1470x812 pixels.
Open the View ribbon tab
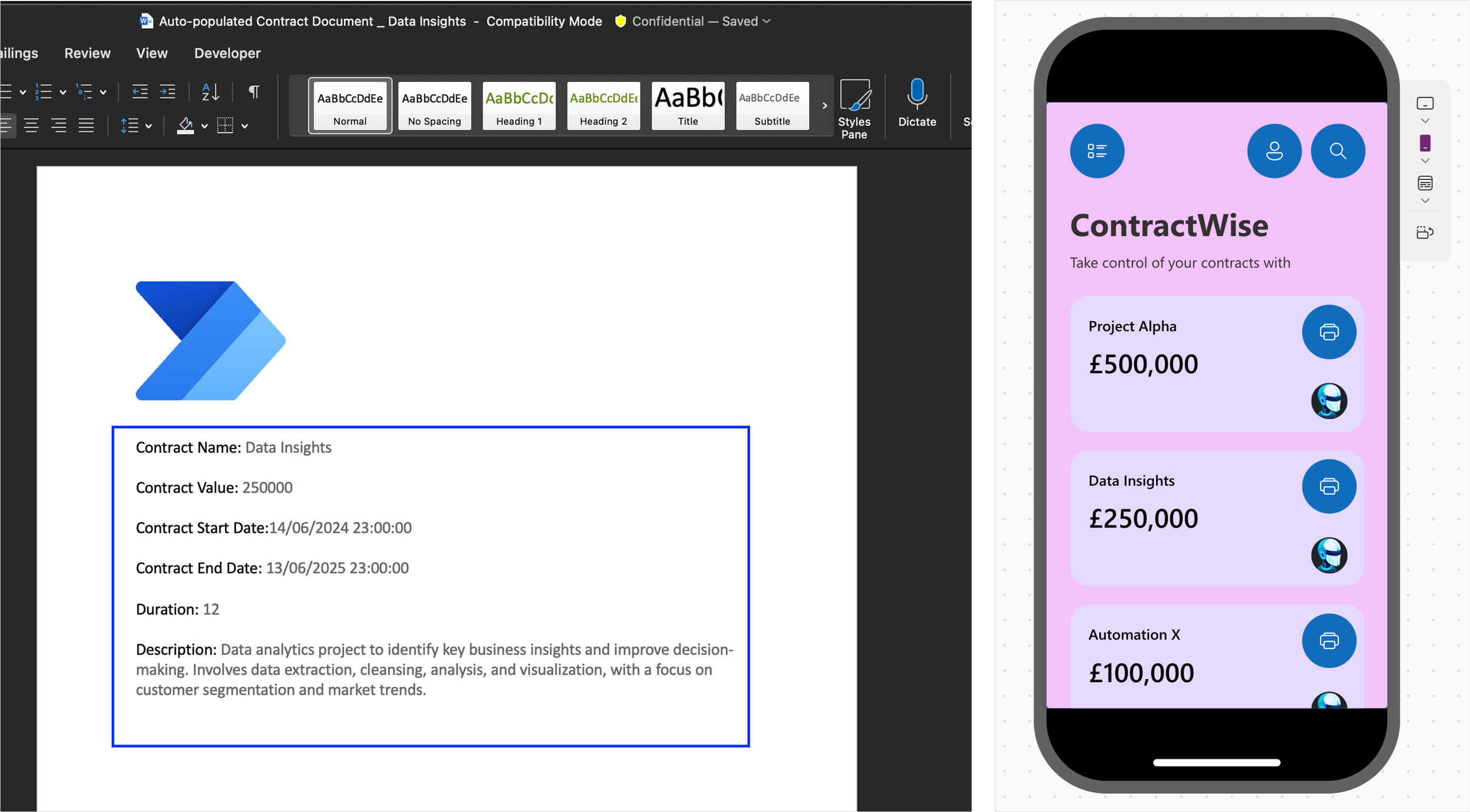point(152,53)
